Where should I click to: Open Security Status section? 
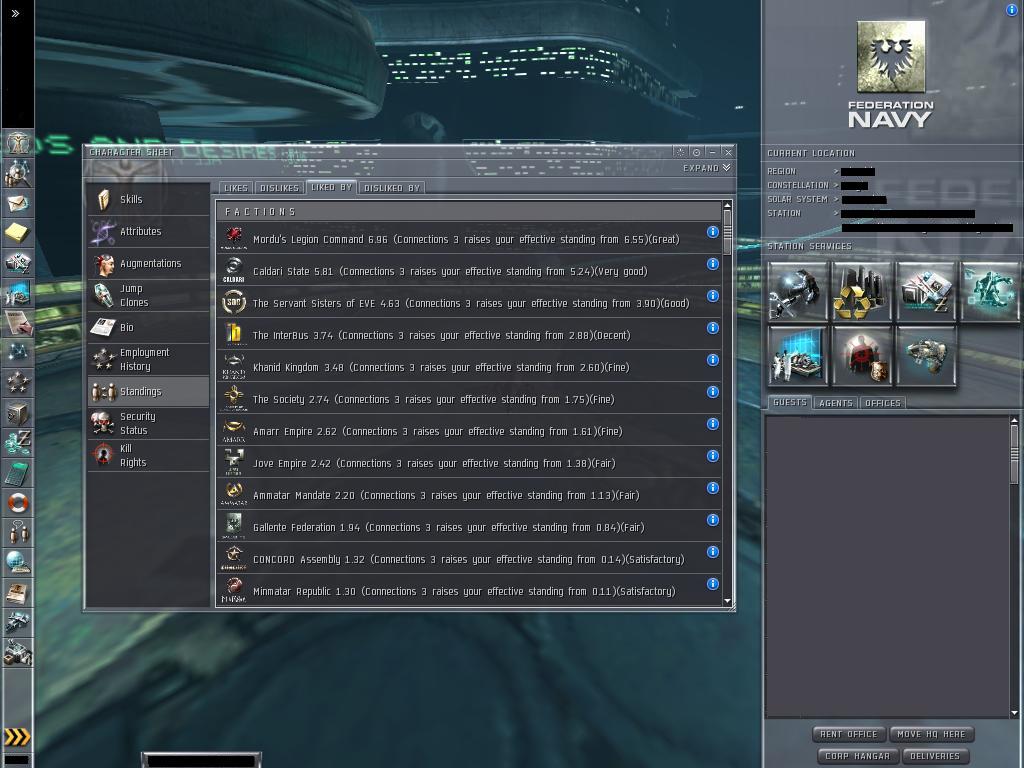click(148, 424)
